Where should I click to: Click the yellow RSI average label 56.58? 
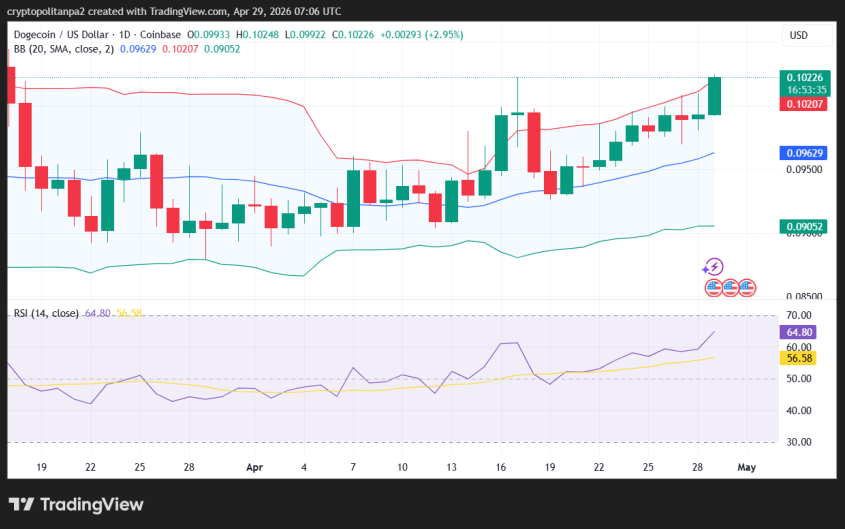[800, 358]
